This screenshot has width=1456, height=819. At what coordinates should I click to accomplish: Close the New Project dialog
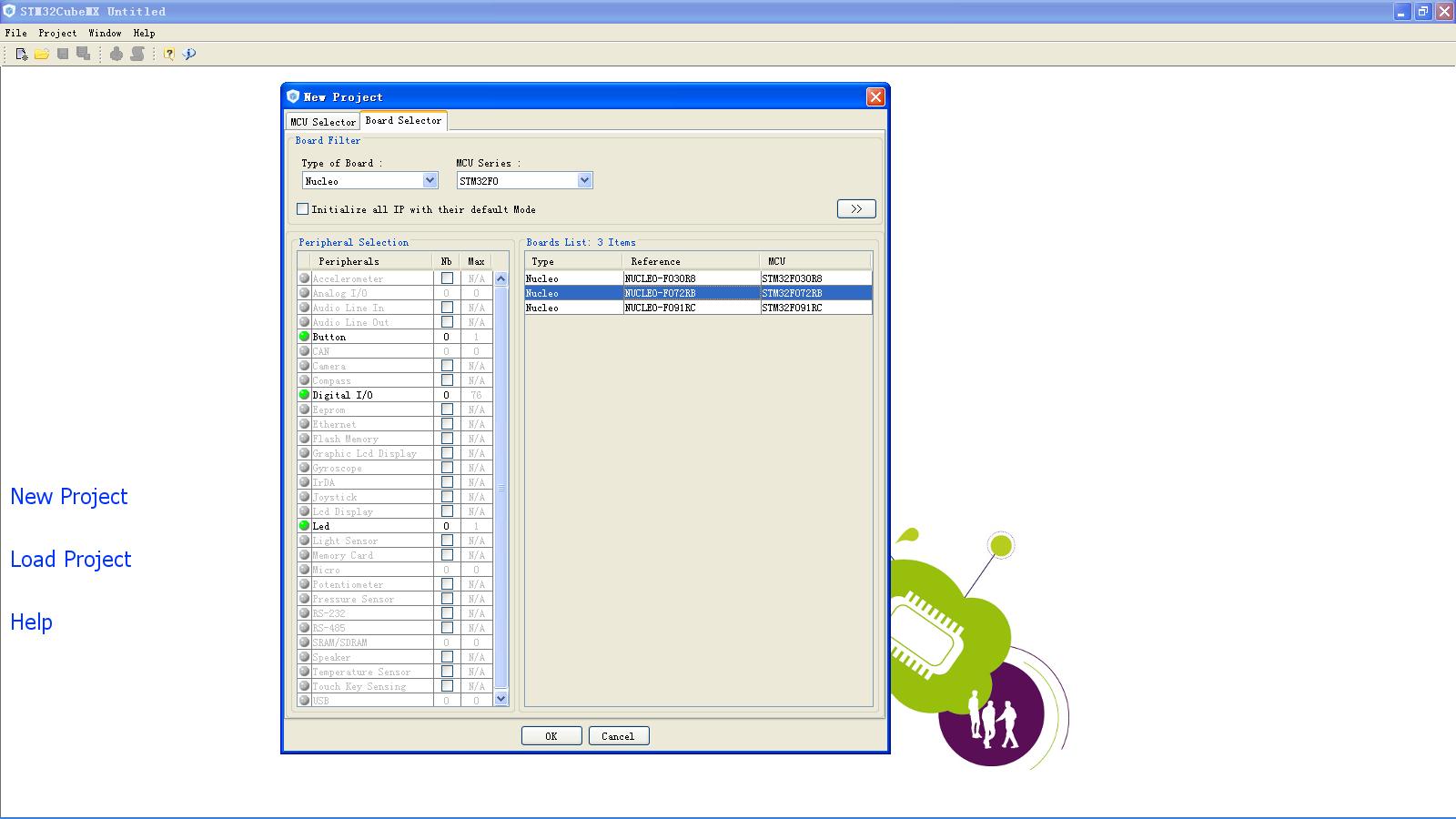pyautogui.click(x=875, y=97)
